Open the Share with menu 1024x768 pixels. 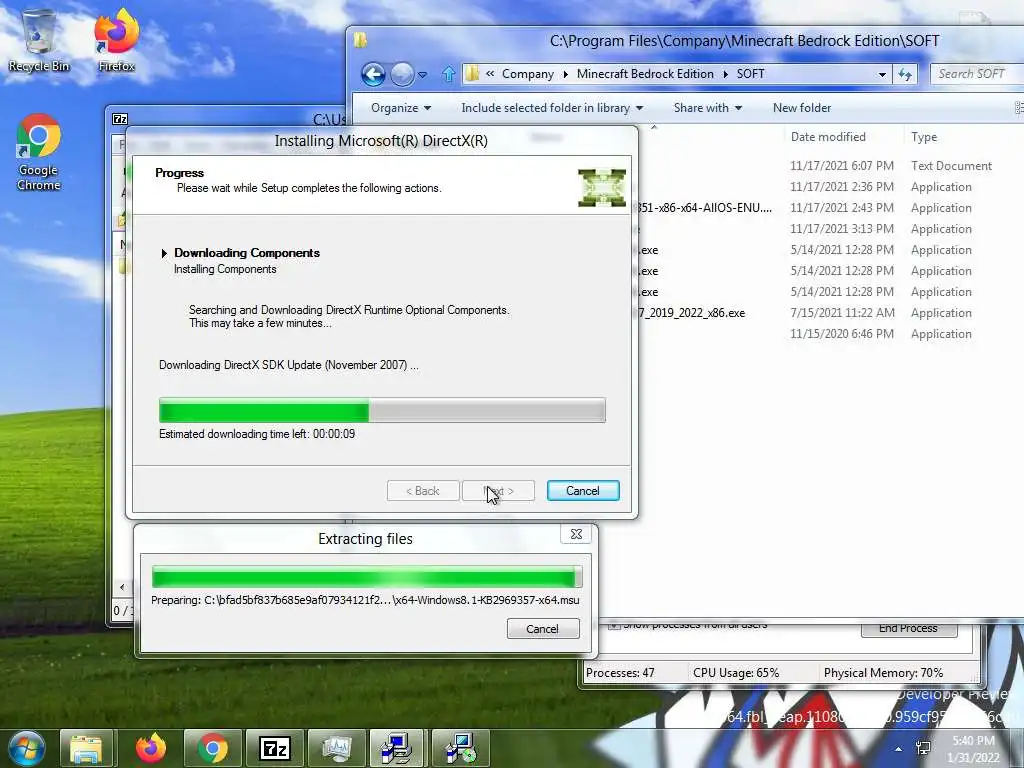708,108
